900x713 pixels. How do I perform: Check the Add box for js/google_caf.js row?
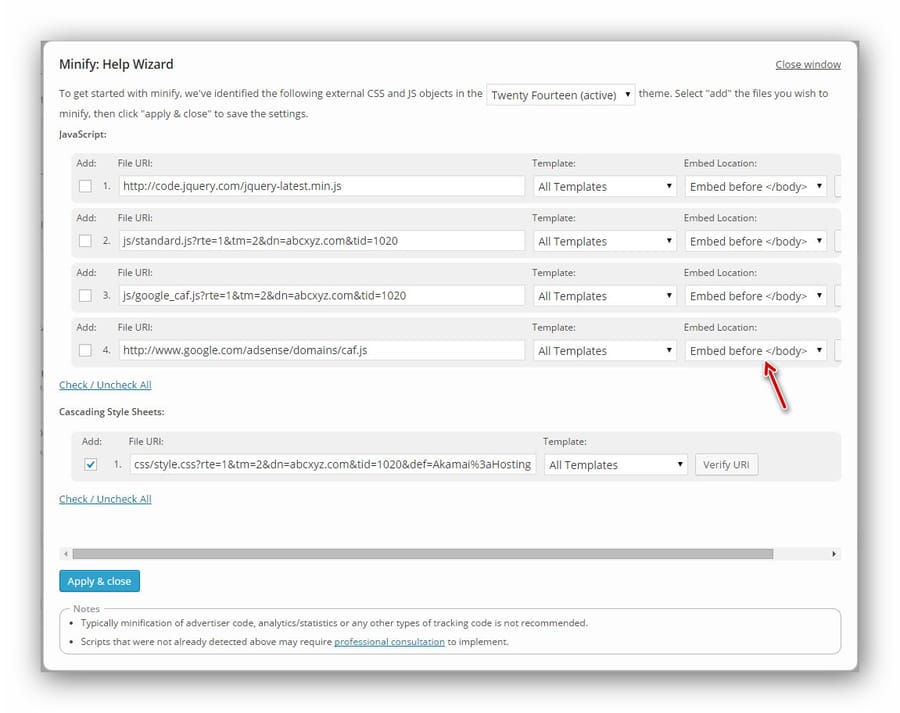point(85,296)
